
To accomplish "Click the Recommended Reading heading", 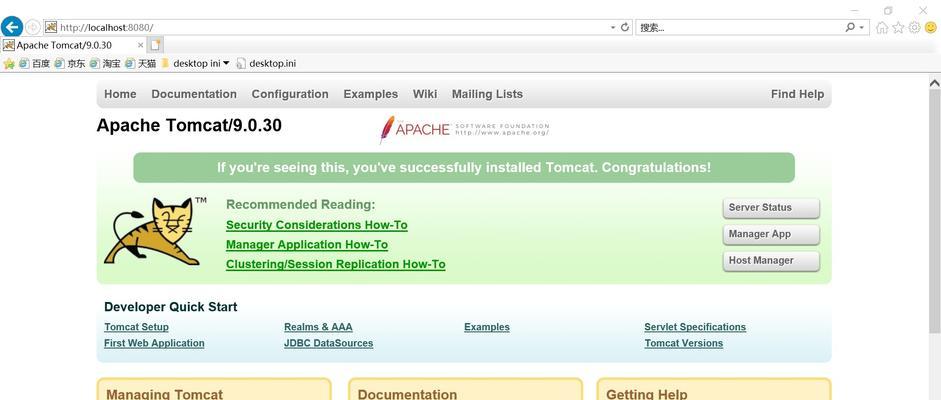I will [x=301, y=204].
